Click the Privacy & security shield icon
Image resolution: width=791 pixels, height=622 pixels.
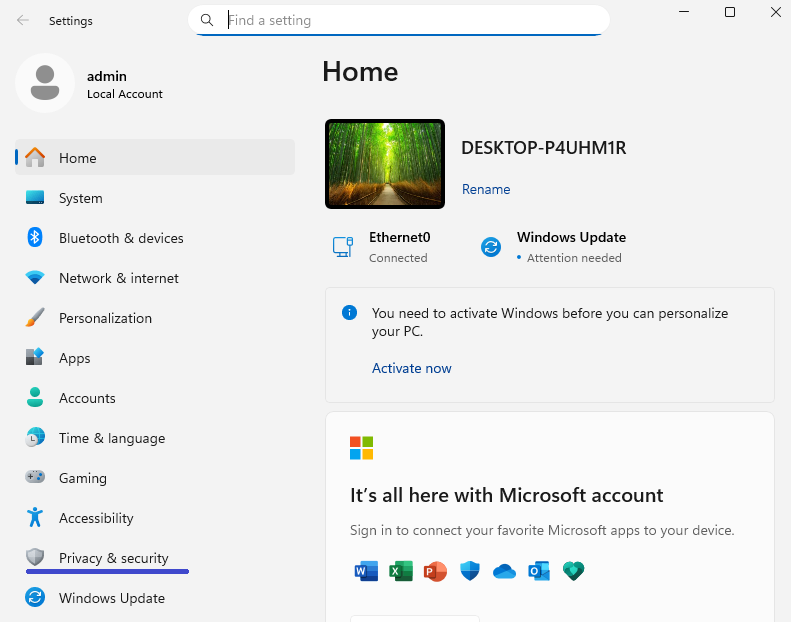[x=35, y=558]
